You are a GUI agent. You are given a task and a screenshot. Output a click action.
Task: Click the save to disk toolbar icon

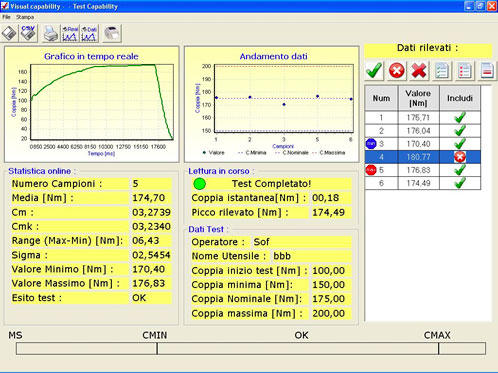(x=9, y=33)
